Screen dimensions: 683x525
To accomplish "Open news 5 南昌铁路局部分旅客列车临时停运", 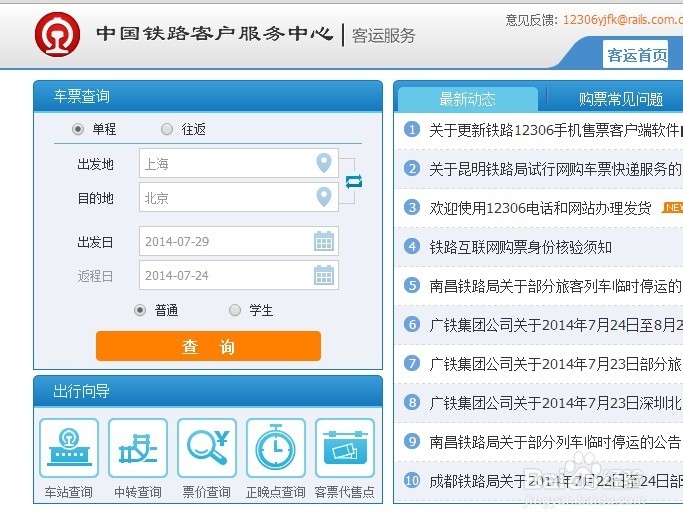I will [x=556, y=286].
